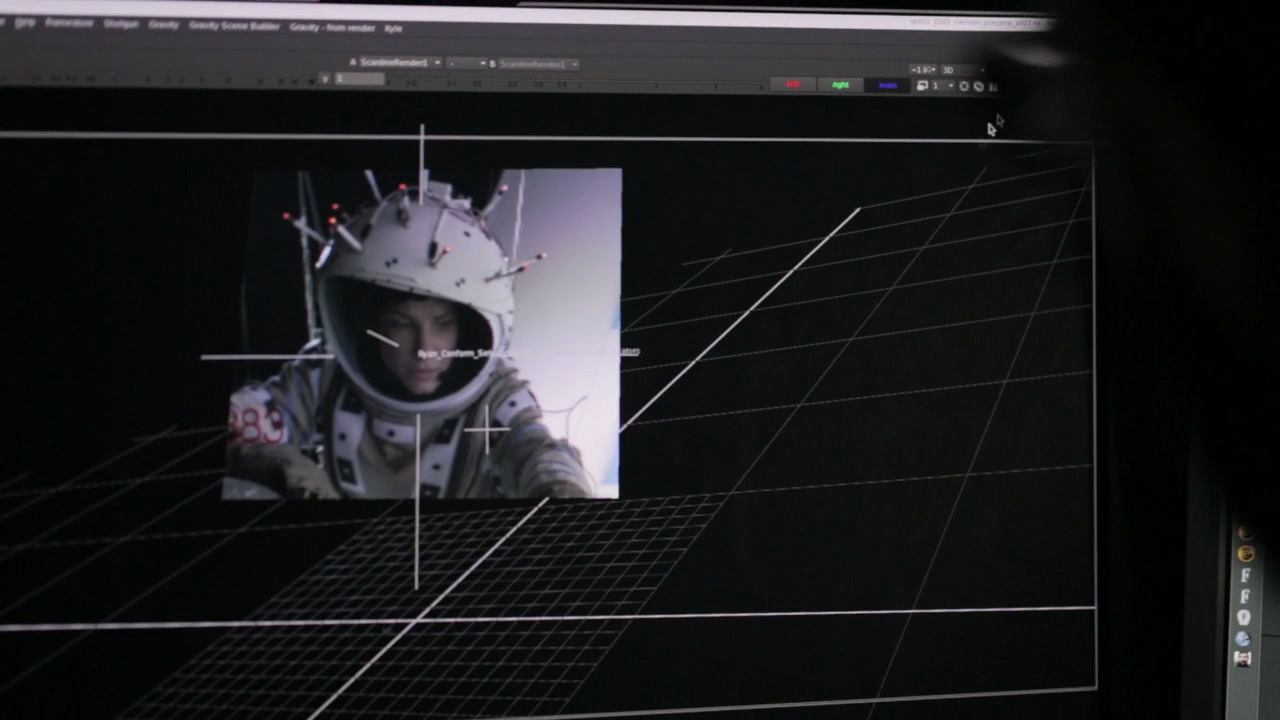The image size is (1280, 720).
Task: Select the red left view button
Action: 793,85
